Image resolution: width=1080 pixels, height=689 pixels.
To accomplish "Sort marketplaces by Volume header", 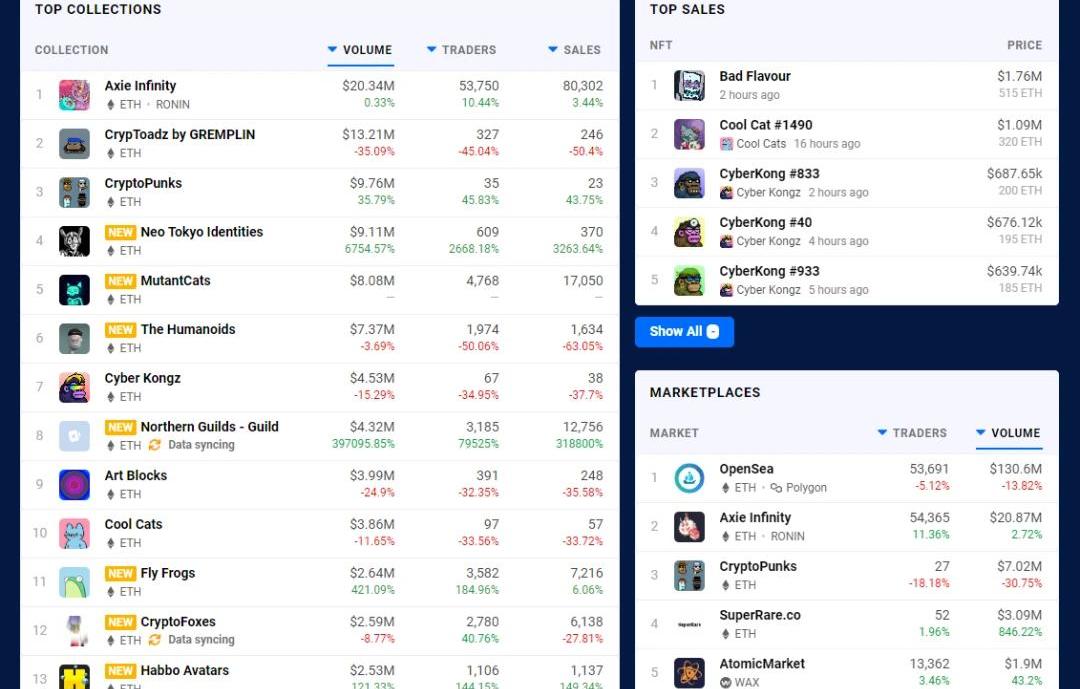I will click(x=1008, y=433).
